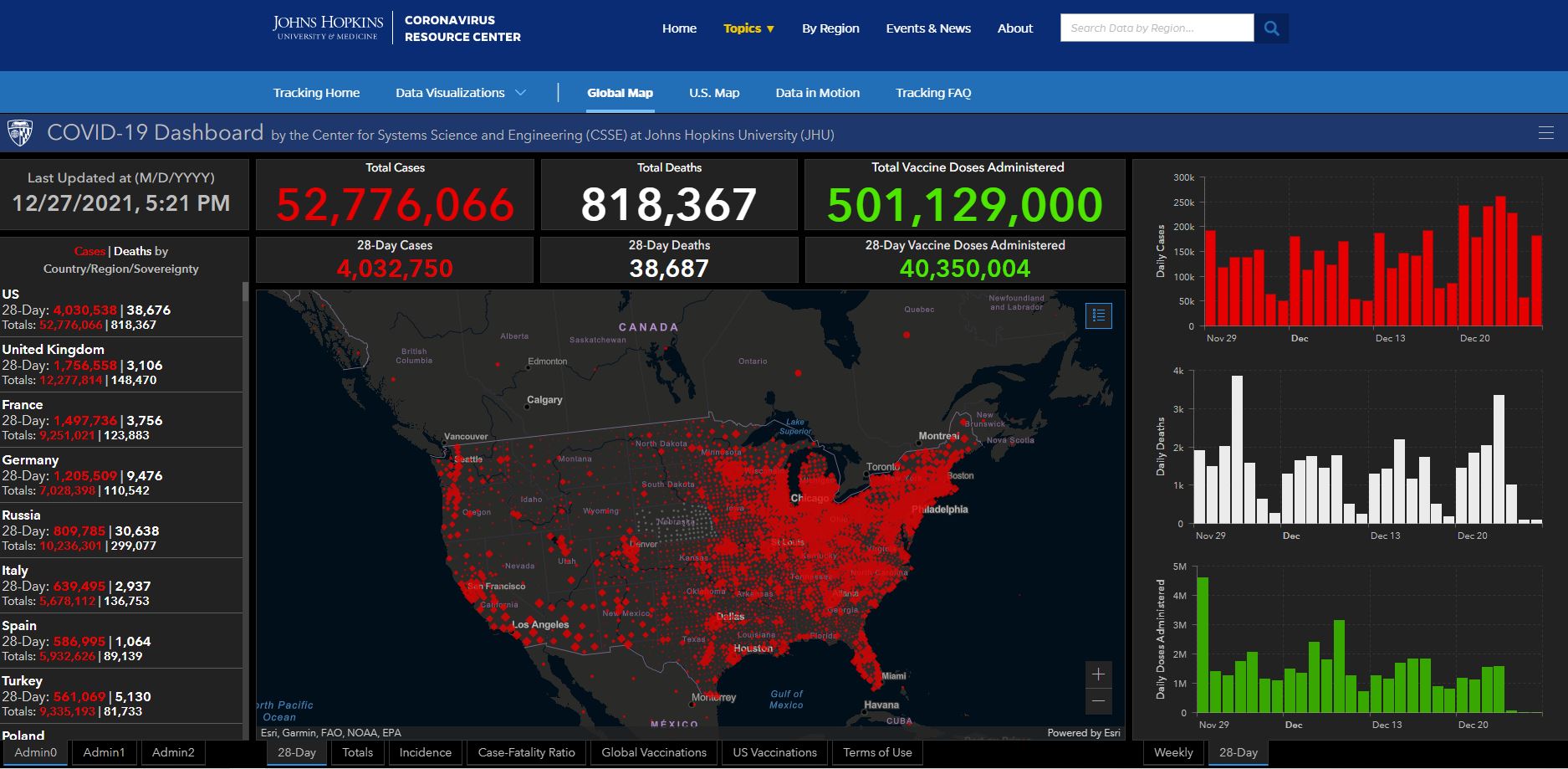Click 28-Day vaccine doses 40,350,004
Viewport: 1568px width, 769px height.
coord(965,269)
